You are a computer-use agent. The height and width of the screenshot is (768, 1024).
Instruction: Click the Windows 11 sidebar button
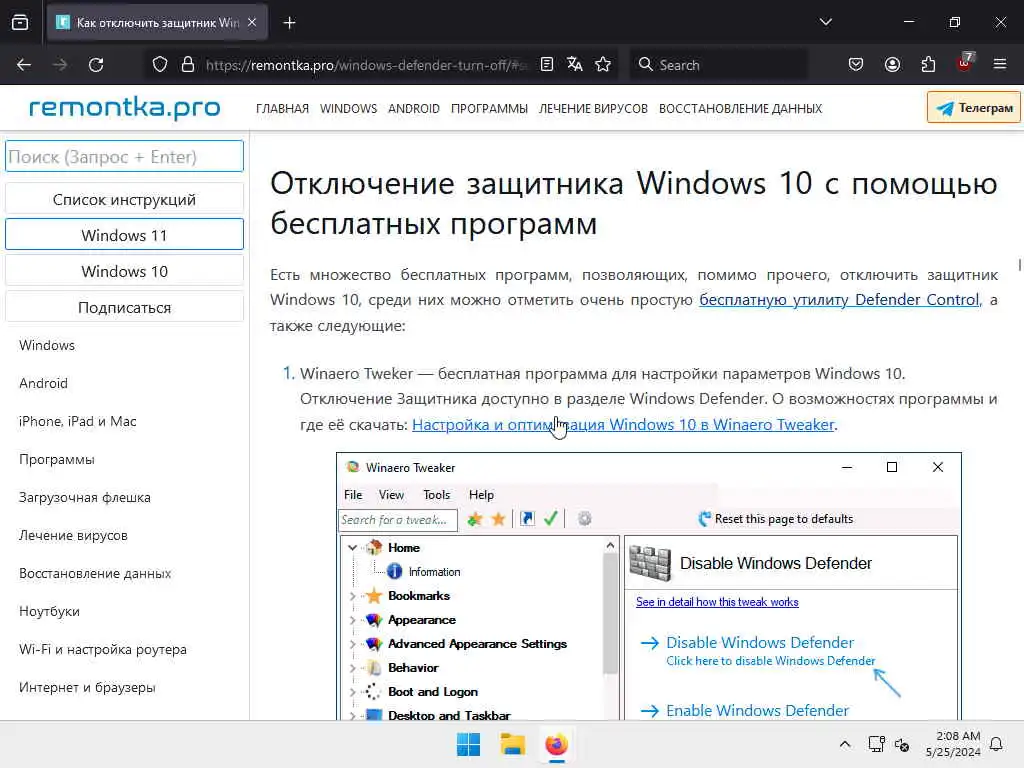124,234
